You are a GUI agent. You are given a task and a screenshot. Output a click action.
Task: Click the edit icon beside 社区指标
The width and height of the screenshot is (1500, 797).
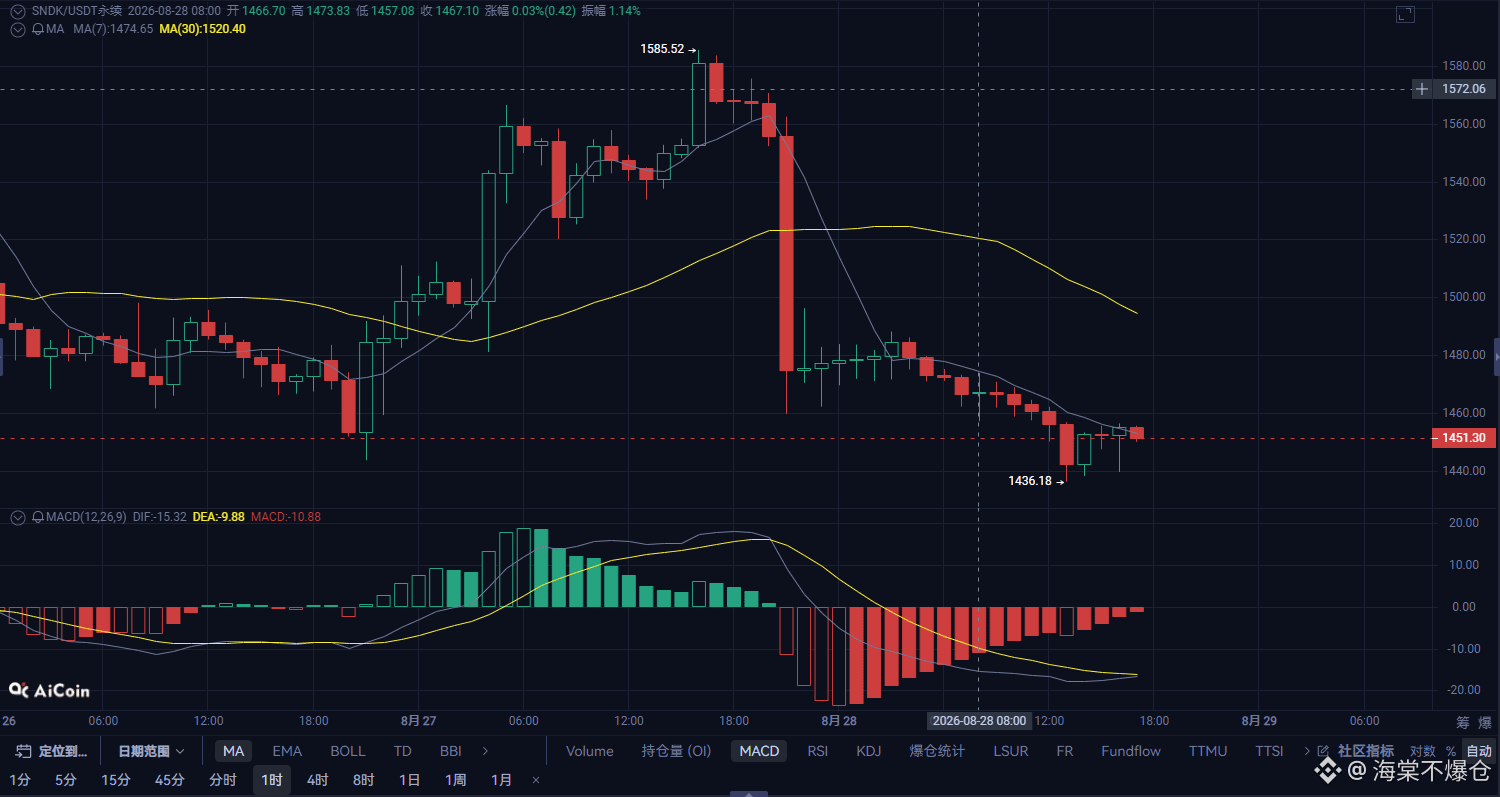[1324, 751]
